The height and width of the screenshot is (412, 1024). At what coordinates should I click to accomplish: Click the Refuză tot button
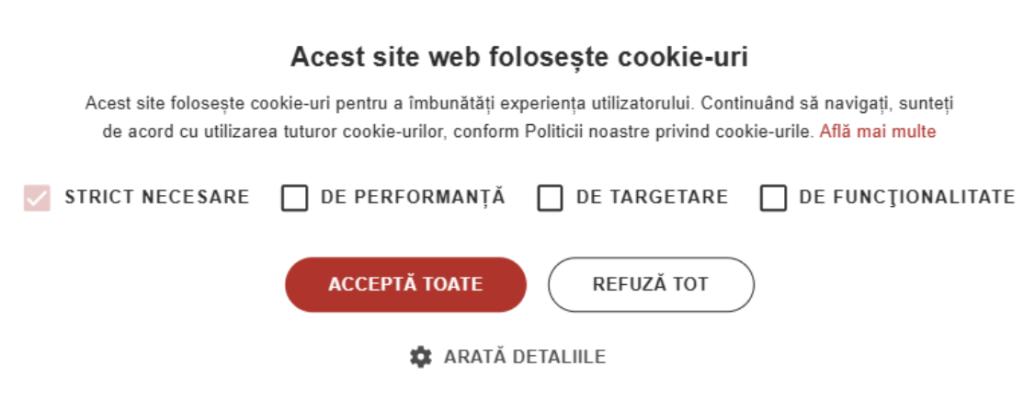pyautogui.click(x=650, y=284)
